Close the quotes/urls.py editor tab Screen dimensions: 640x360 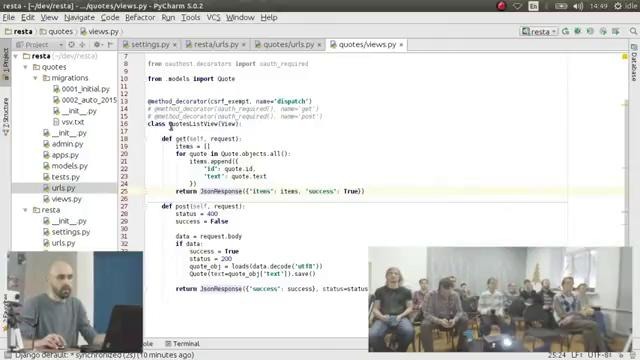click(319, 45)
